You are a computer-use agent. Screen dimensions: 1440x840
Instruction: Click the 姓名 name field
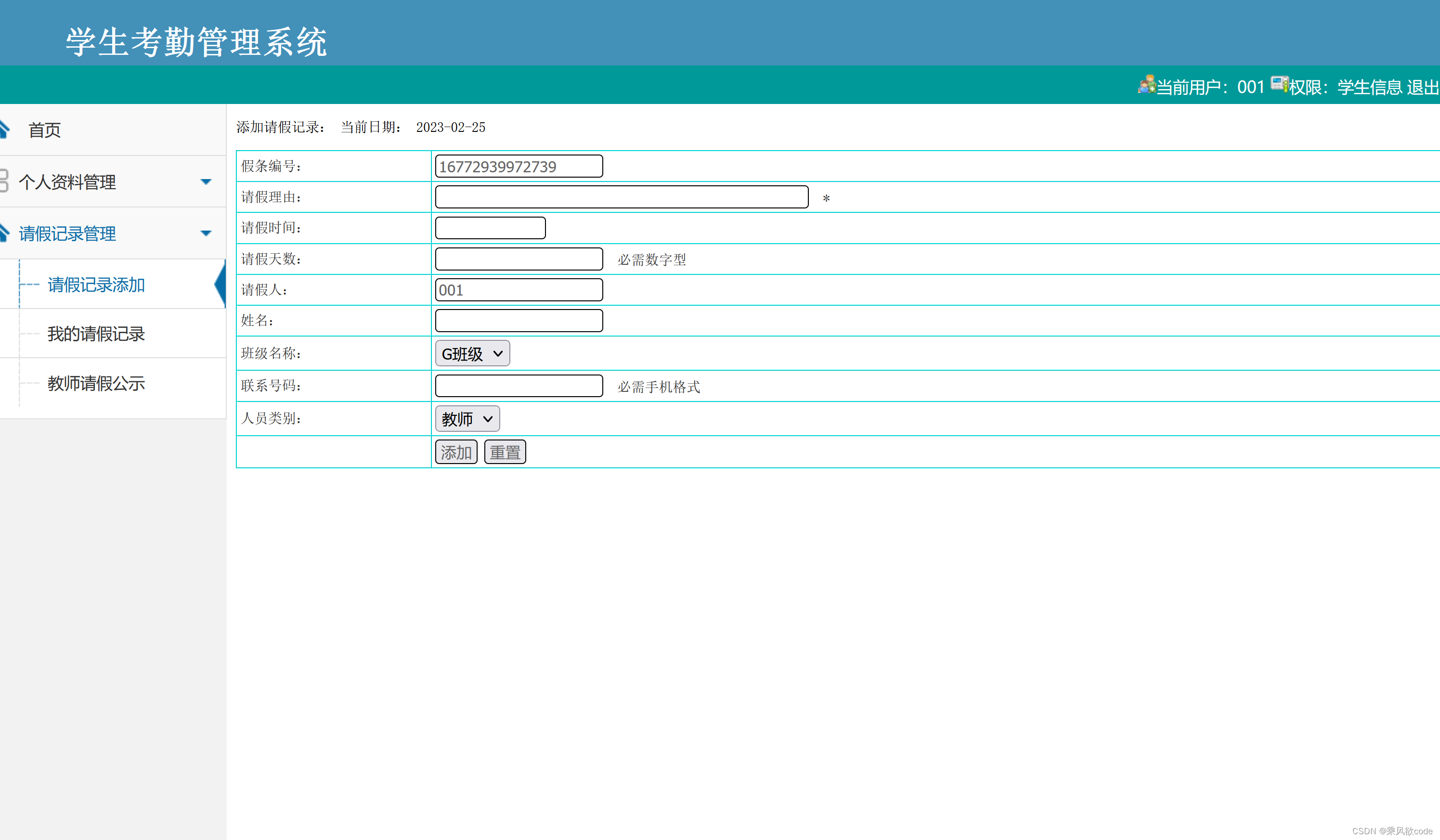[x=519, y=321]
